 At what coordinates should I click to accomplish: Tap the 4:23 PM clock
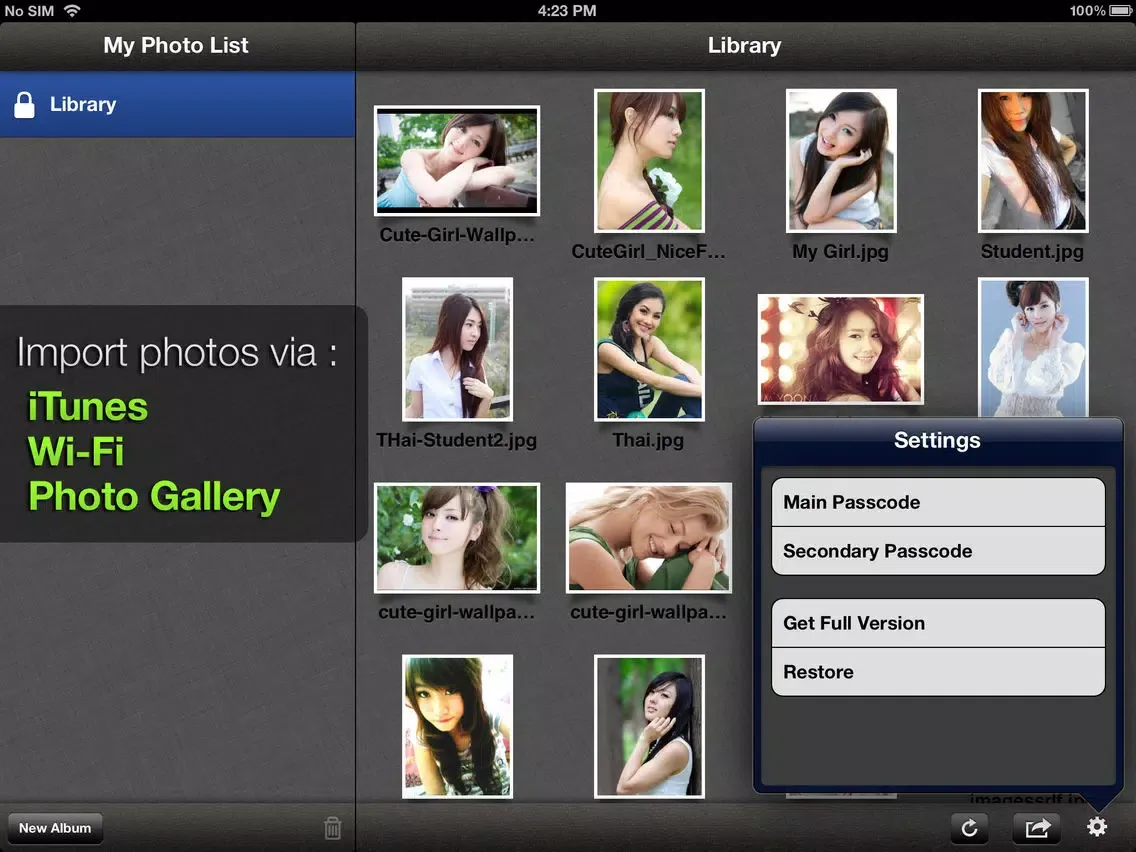(567, 11)
